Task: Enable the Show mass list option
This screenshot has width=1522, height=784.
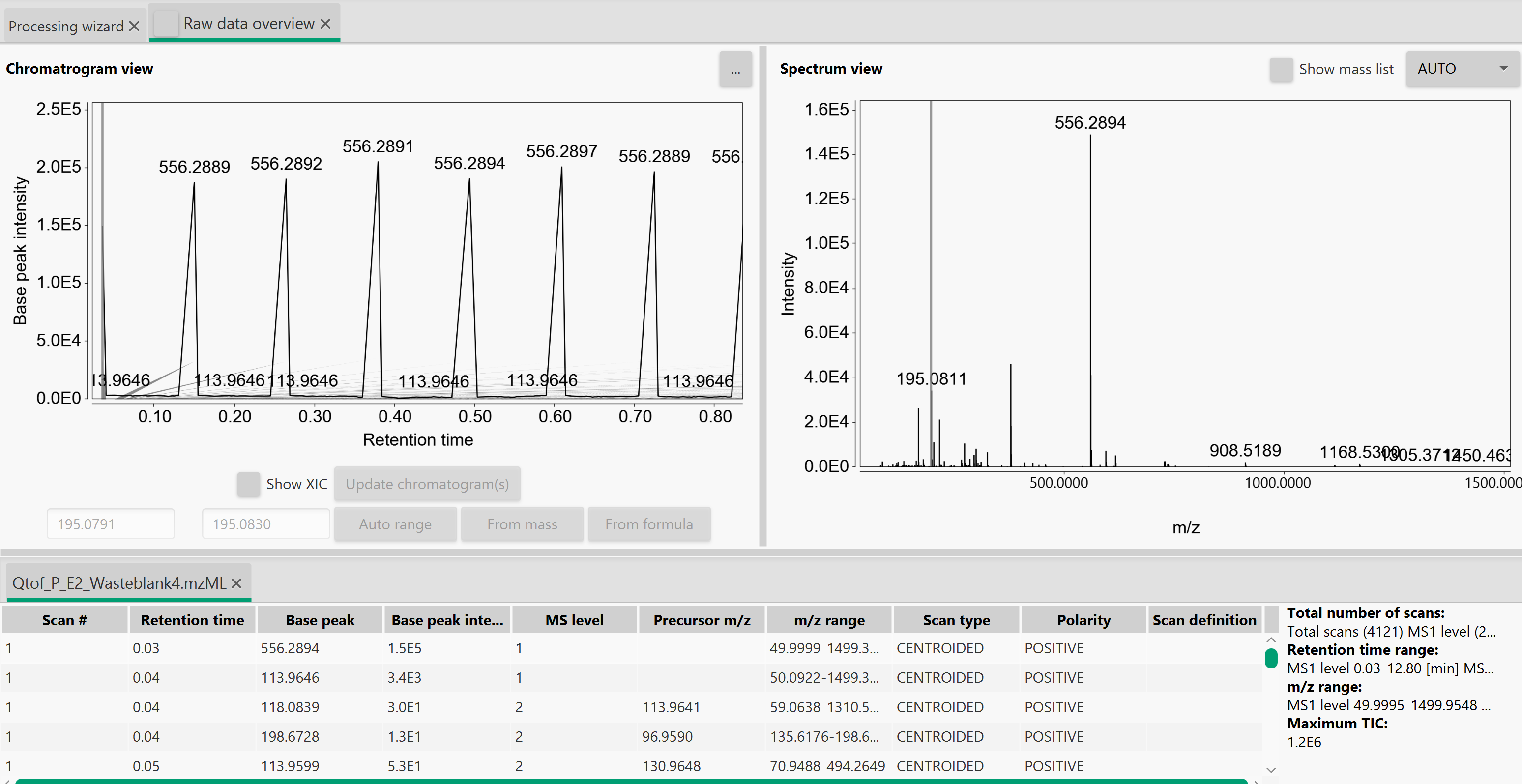Action: tap(1281, 69)
